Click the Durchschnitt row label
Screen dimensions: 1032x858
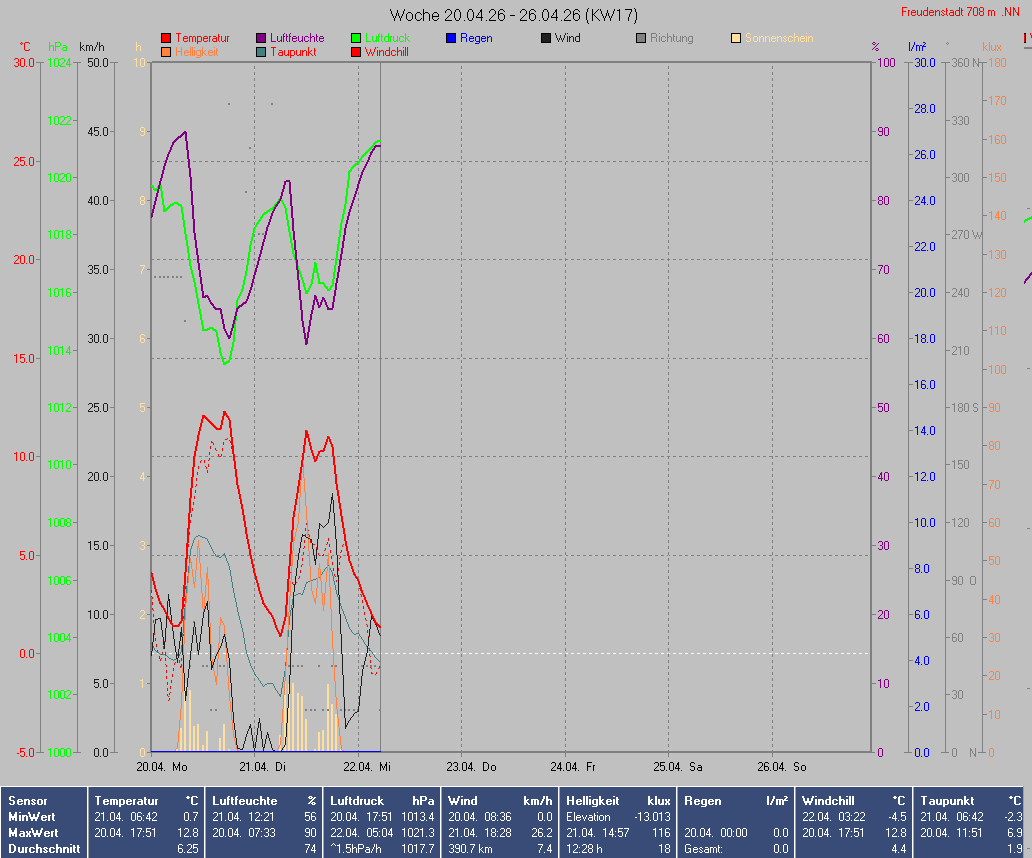pos(40,849)
